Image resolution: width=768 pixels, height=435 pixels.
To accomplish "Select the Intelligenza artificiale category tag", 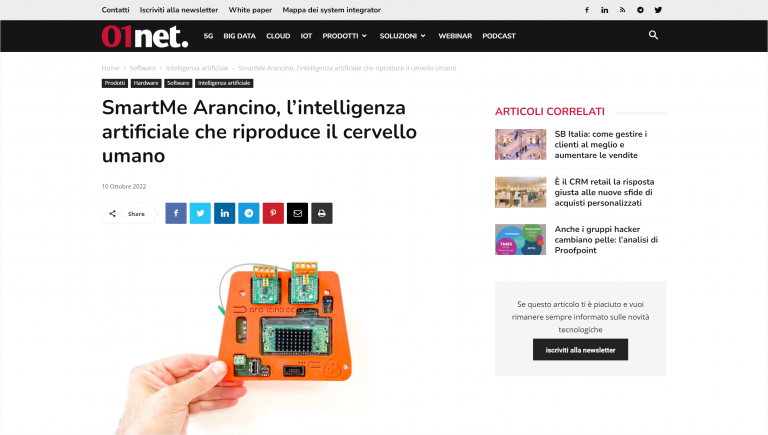I will (x=224, y=83).
